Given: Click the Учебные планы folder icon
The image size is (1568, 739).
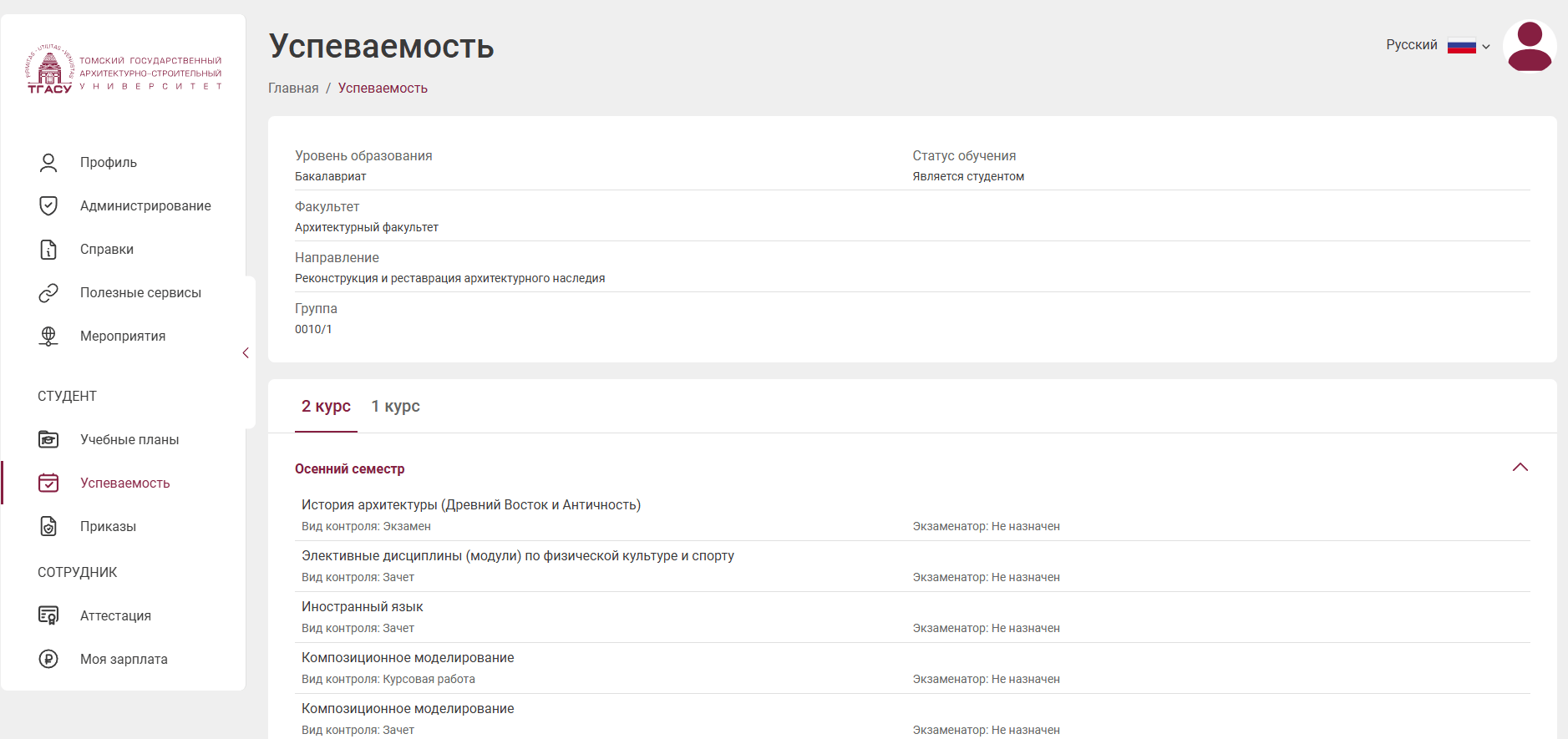Looking at the screenshot, I should [48, 440].
